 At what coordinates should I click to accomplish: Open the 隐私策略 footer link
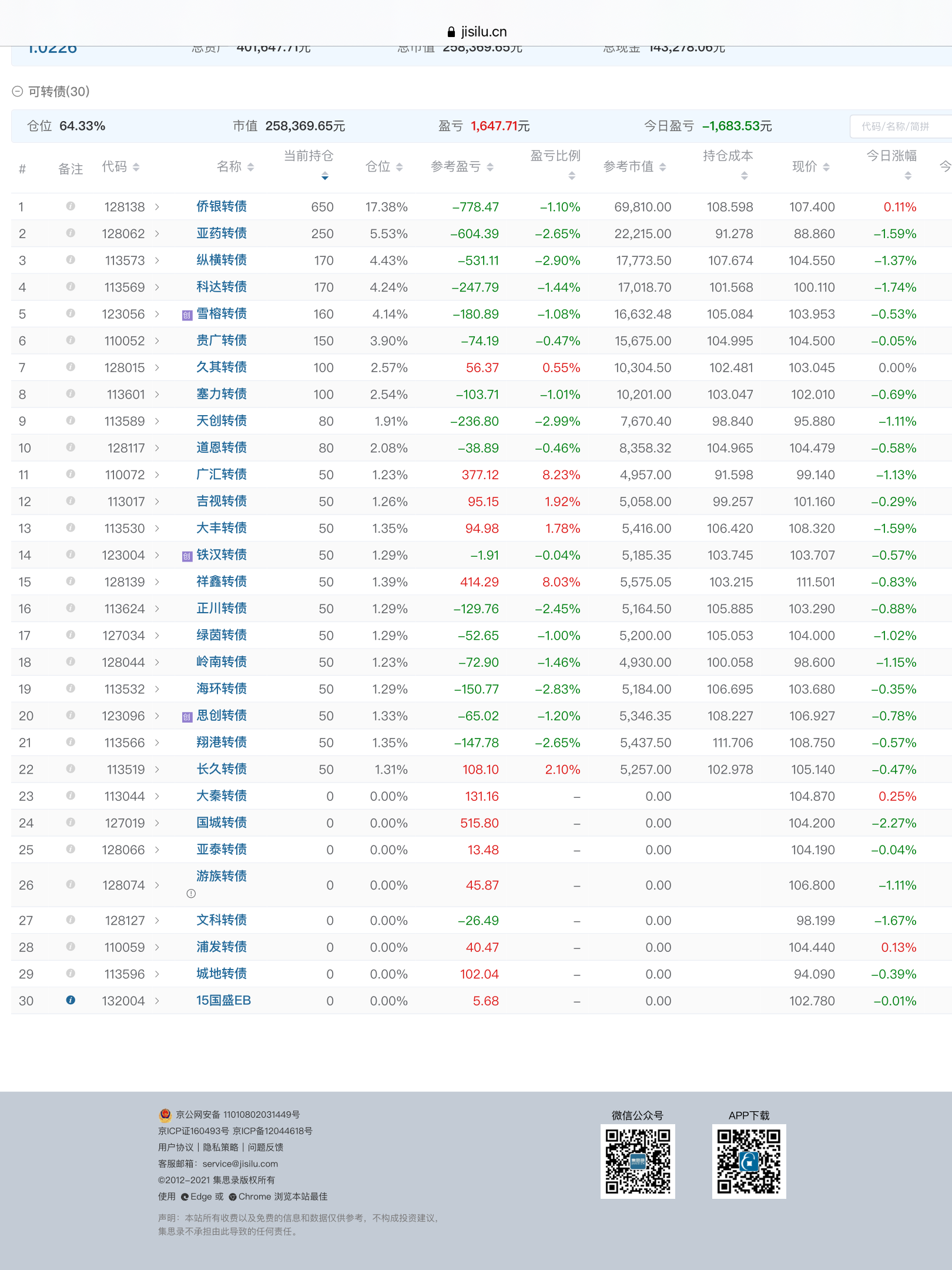221,1147
